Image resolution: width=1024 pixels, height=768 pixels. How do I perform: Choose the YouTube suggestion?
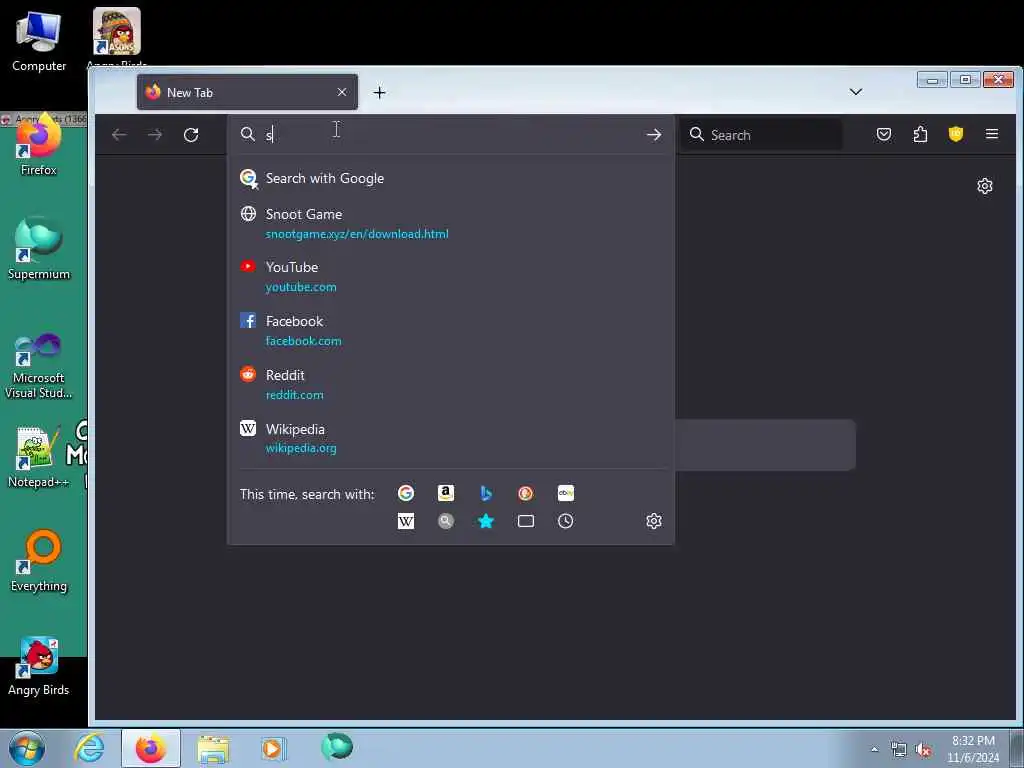(x=451, y=276)
